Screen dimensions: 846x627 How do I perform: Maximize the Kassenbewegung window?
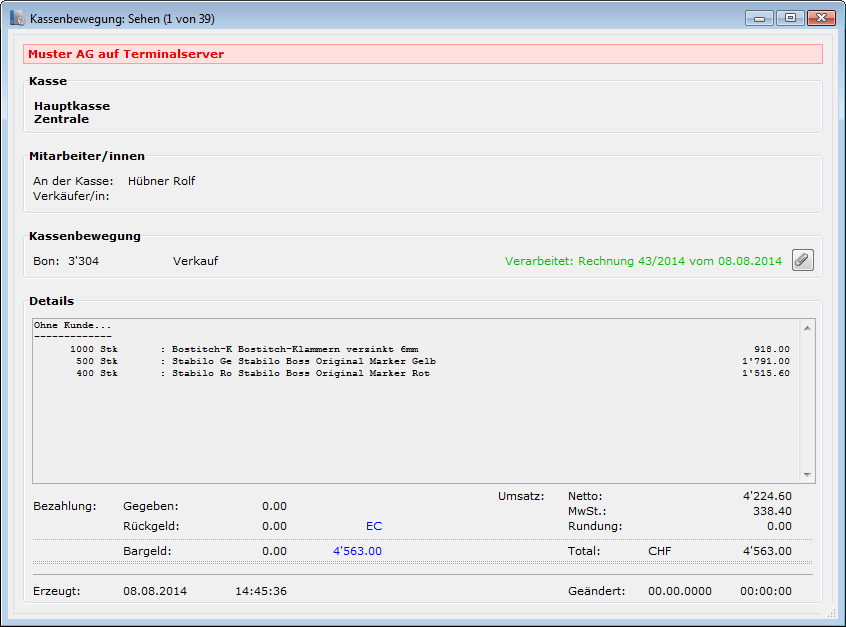(x=790, y=18)
